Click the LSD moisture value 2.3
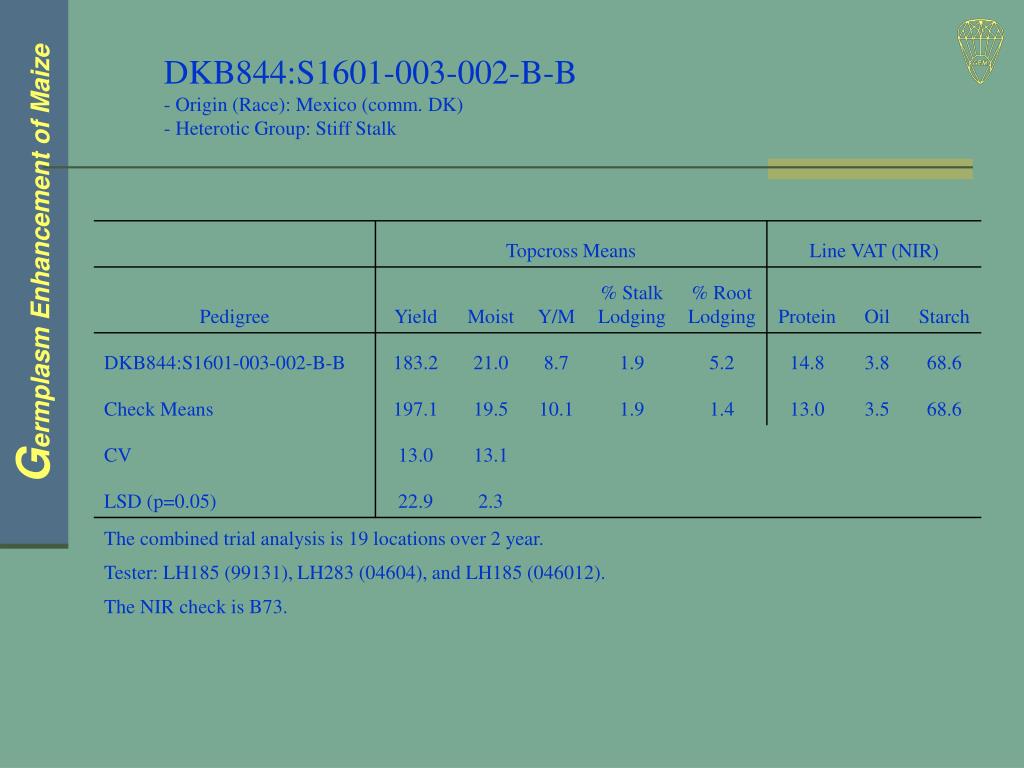 (490, 502)
